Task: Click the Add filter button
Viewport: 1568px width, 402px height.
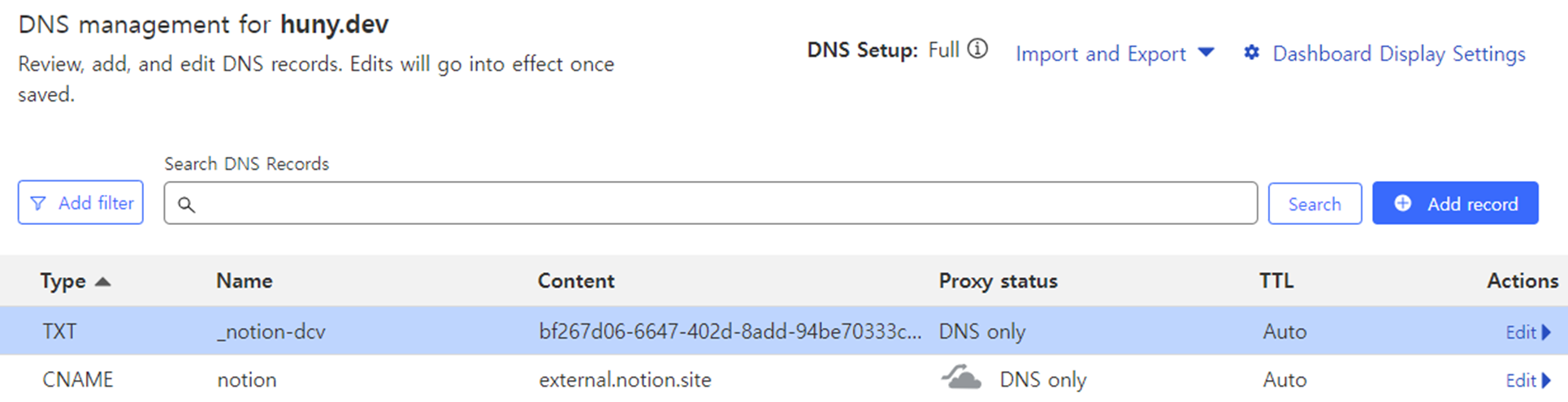Action: pos(80,202)
